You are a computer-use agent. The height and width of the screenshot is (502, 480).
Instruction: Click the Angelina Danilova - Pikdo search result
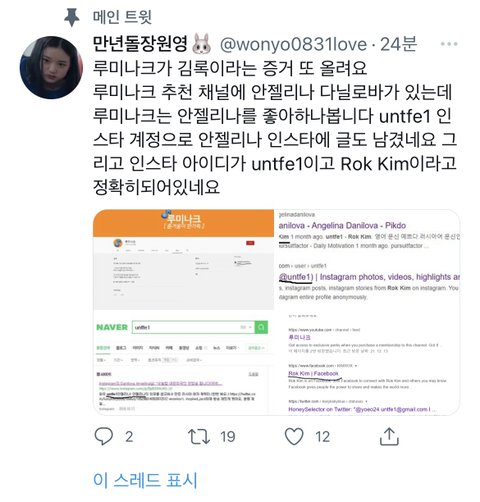[x=342, y=226]
